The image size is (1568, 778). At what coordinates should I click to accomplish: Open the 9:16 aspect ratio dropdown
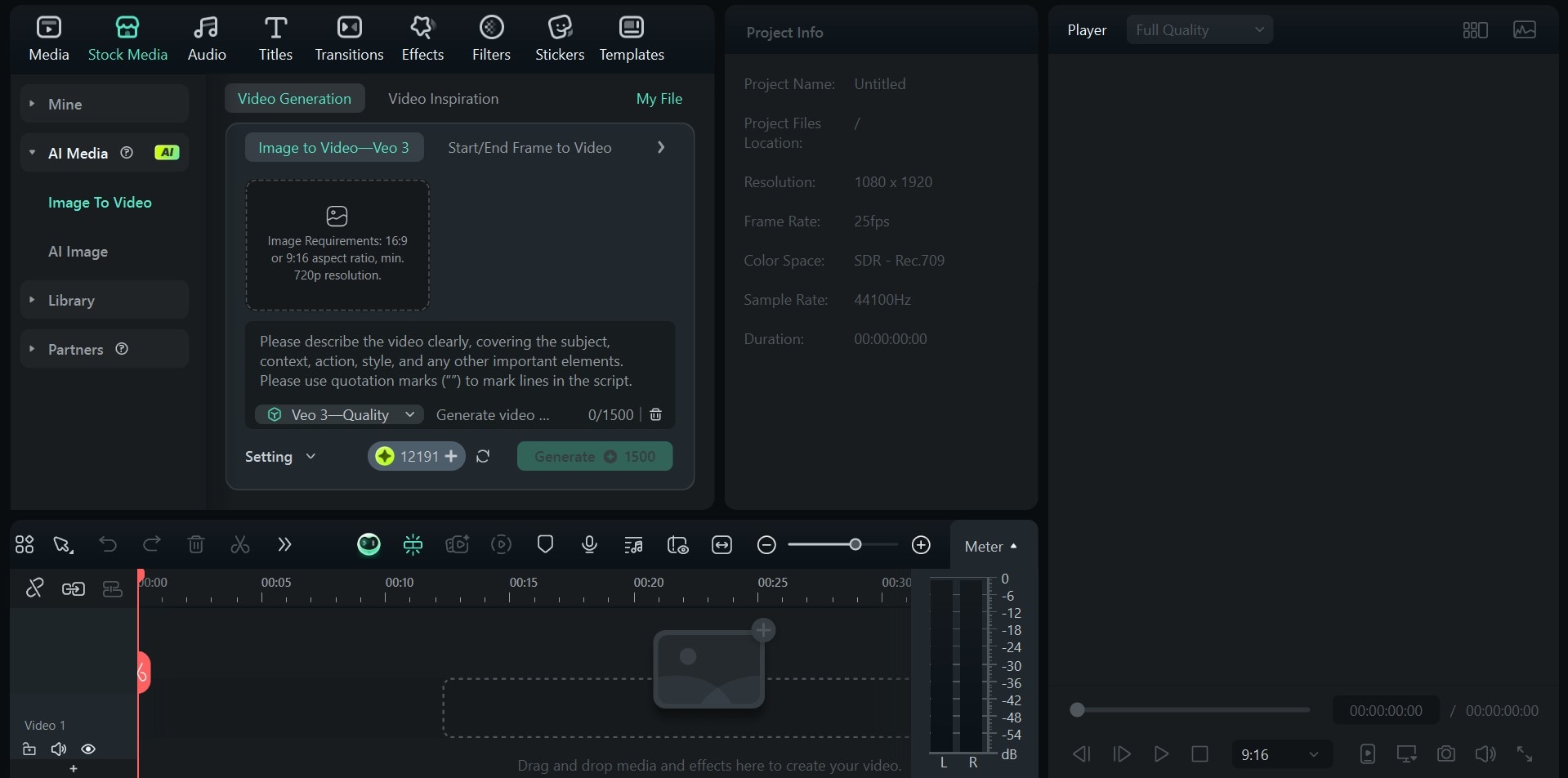[x=1281, y=754]
